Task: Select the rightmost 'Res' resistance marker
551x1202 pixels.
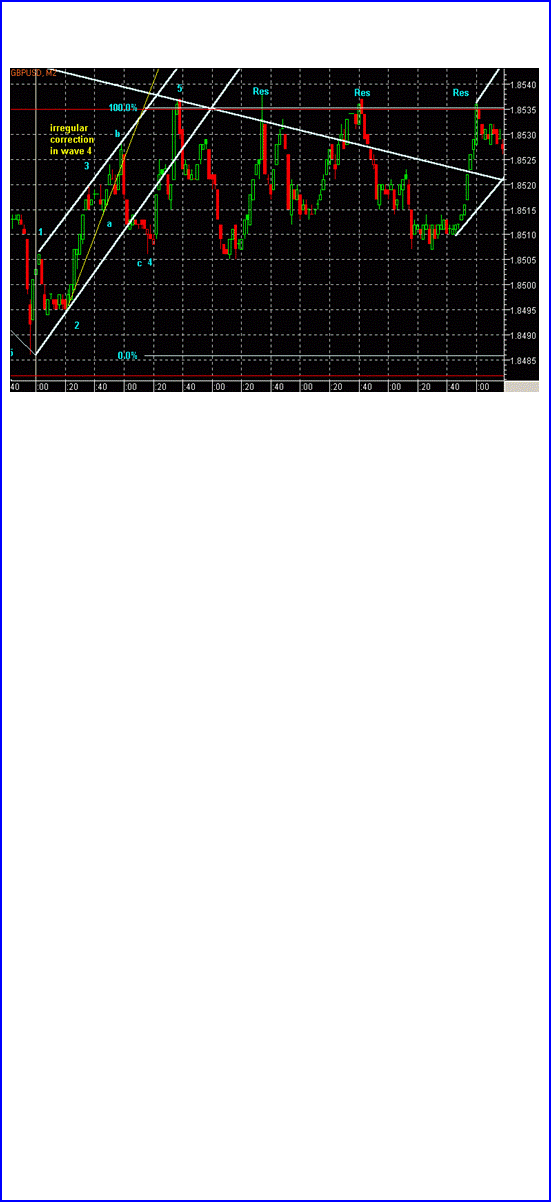Action: 461,93
